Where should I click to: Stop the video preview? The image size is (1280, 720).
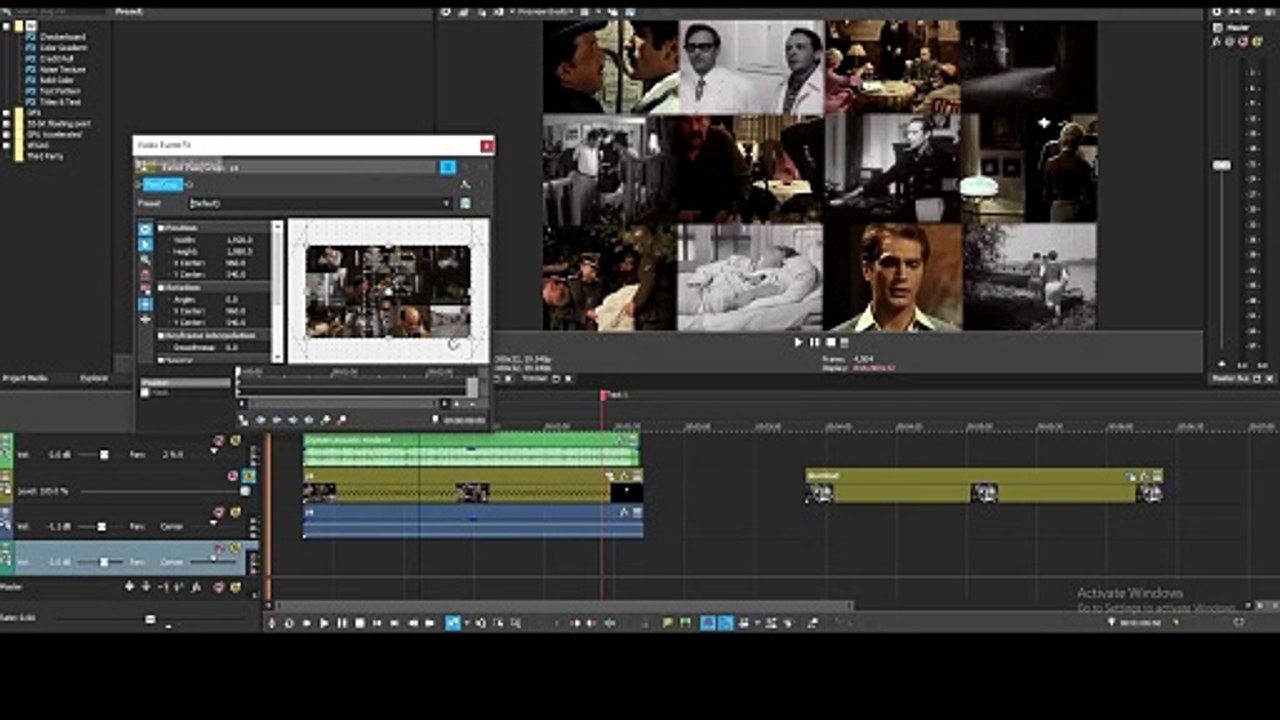point(830,342)
